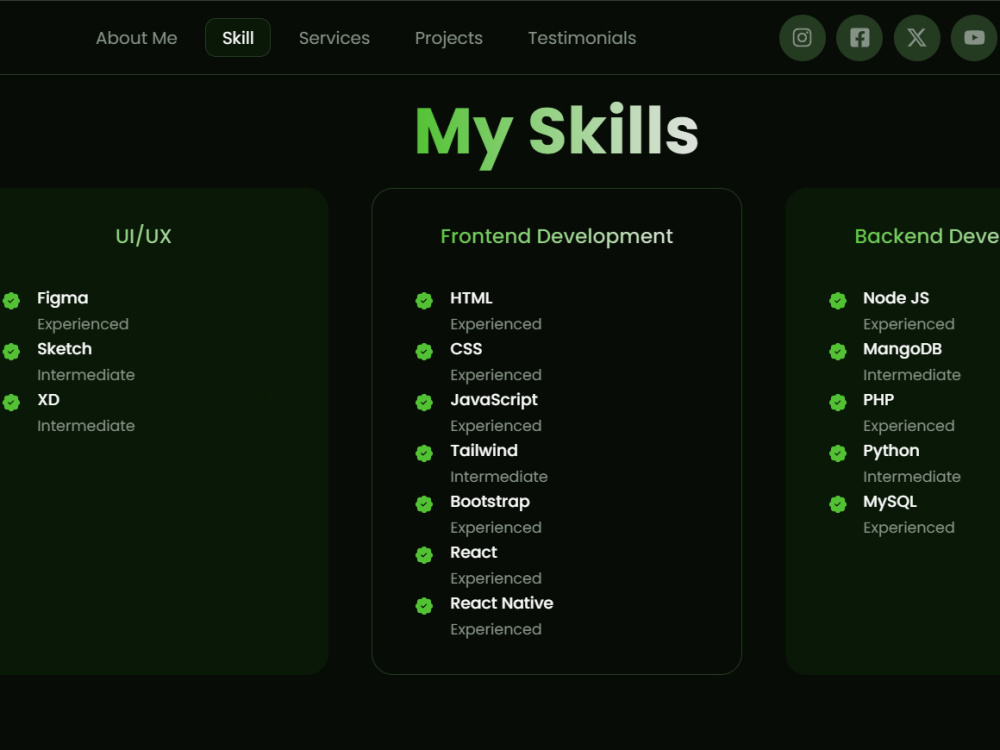
Task: Select the Sketch skill name
Action: point(64,349)
